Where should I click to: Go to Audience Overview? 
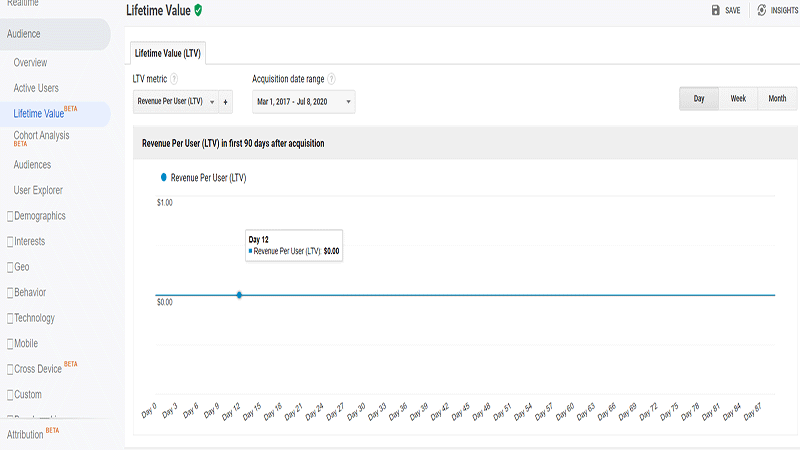[x=31, y=63]
